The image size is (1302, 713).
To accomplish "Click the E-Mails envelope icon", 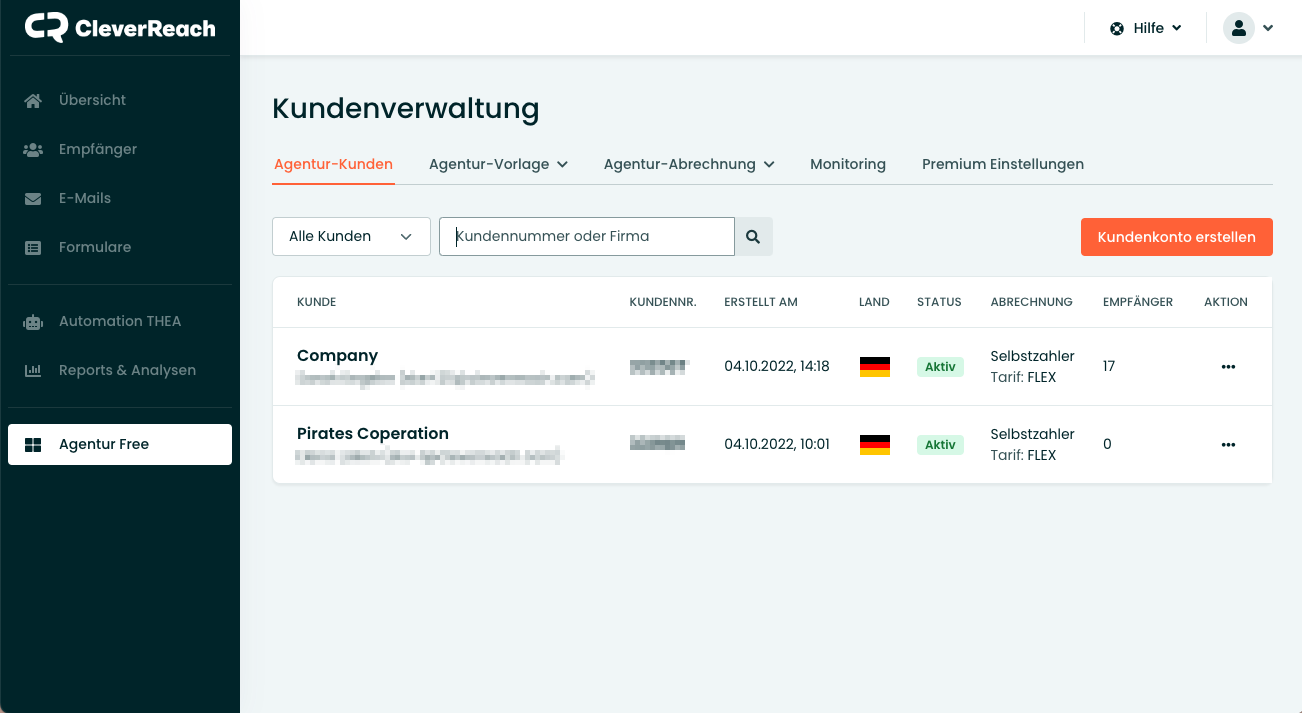I will [33, 198].
